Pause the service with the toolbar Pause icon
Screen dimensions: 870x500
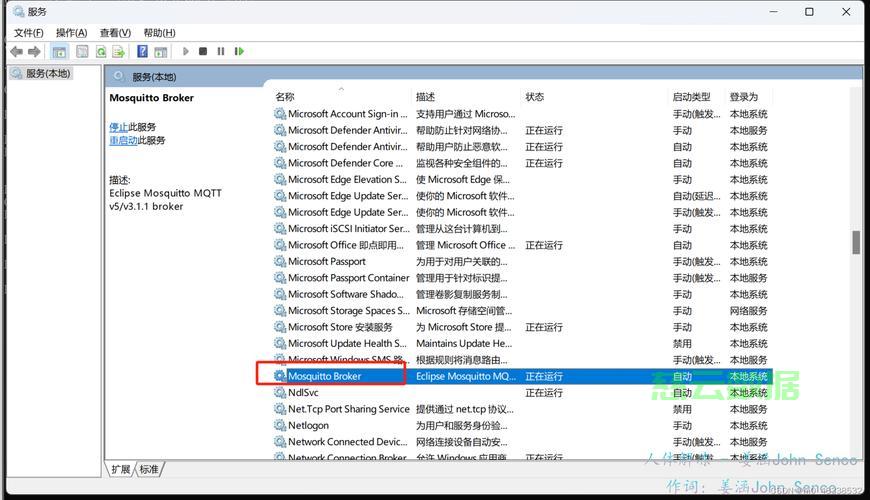pyautogui.click(x=221, y=51)
